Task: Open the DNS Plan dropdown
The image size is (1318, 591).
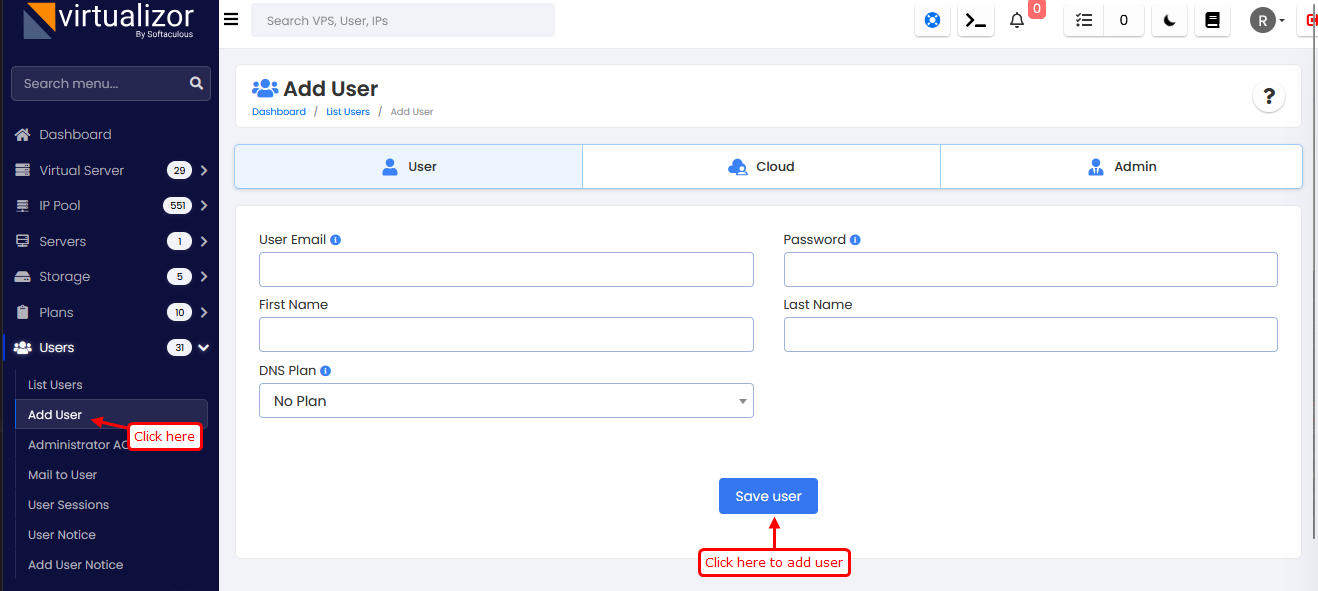Action: click(506, 401)
